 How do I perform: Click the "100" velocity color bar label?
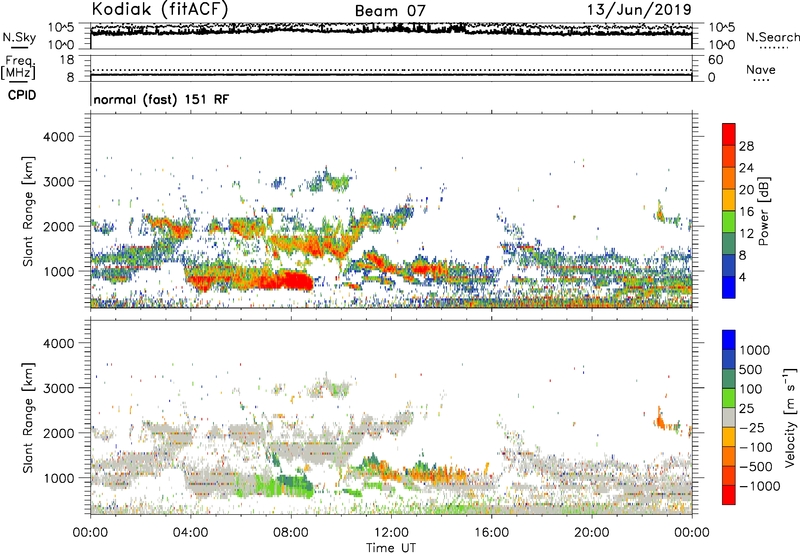pyautogui.click(x=751, y=389)
